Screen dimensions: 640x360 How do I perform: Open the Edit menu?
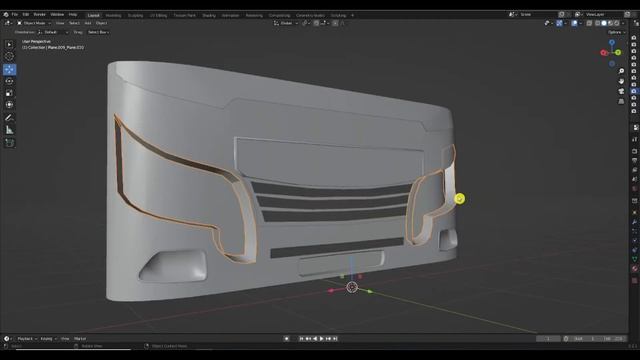(x=26, y=14)
